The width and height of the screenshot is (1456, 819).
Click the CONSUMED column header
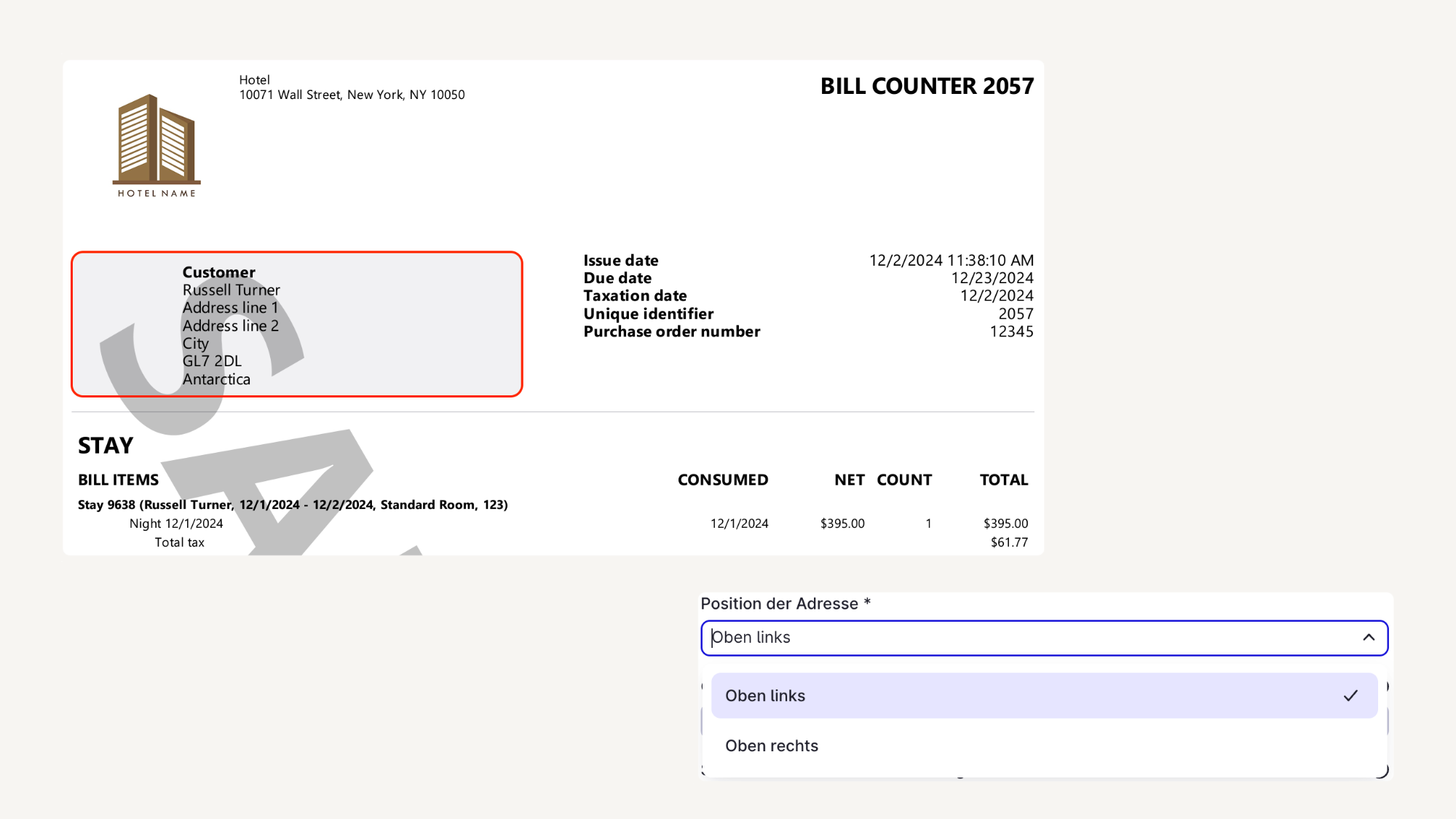pyautogui.click(x=722, y=480)
